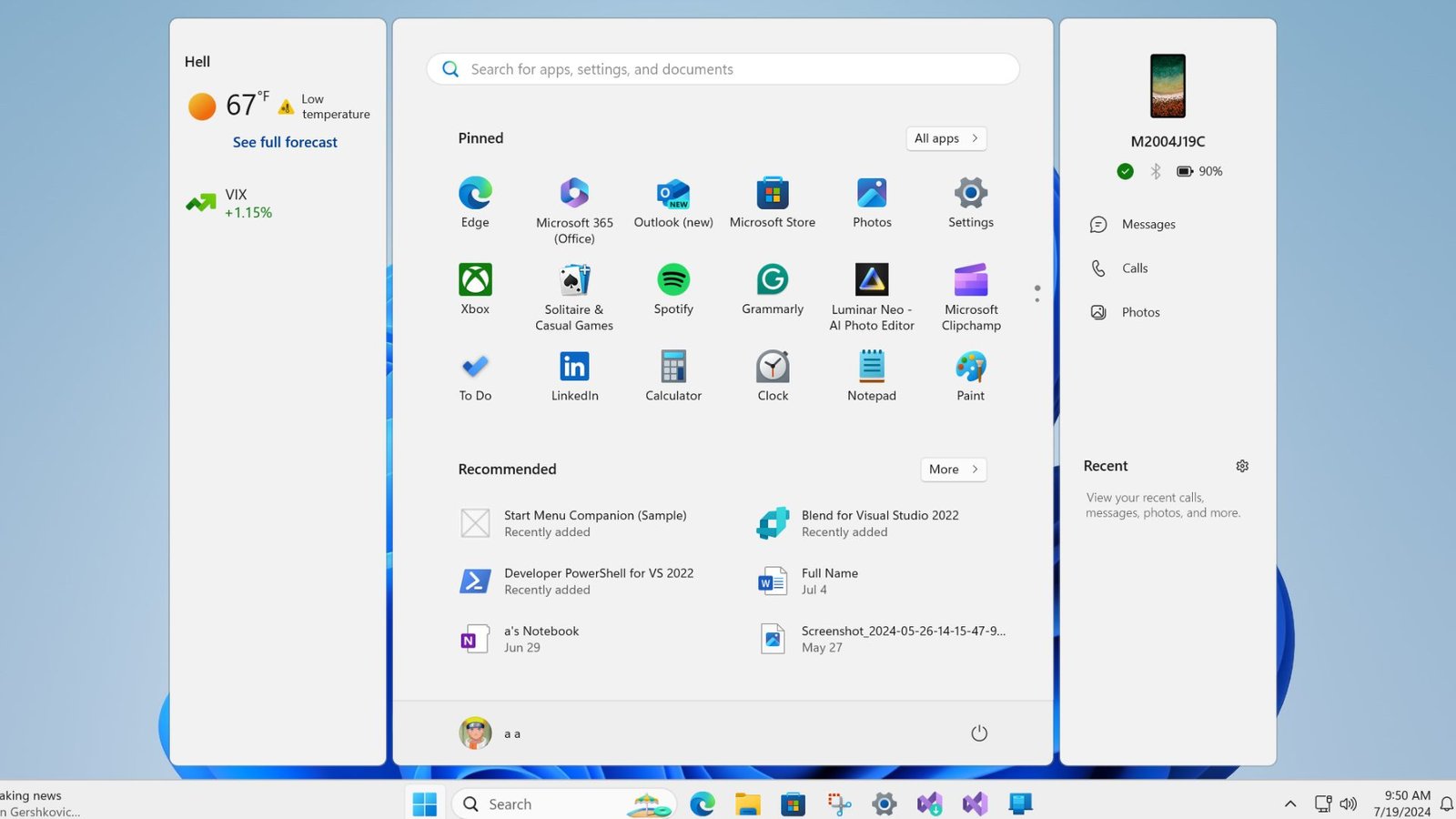The width and height of the screenshot is (1456, 819).
Task: Open Visual Studio from the taskbar
Action: point(975,804)
